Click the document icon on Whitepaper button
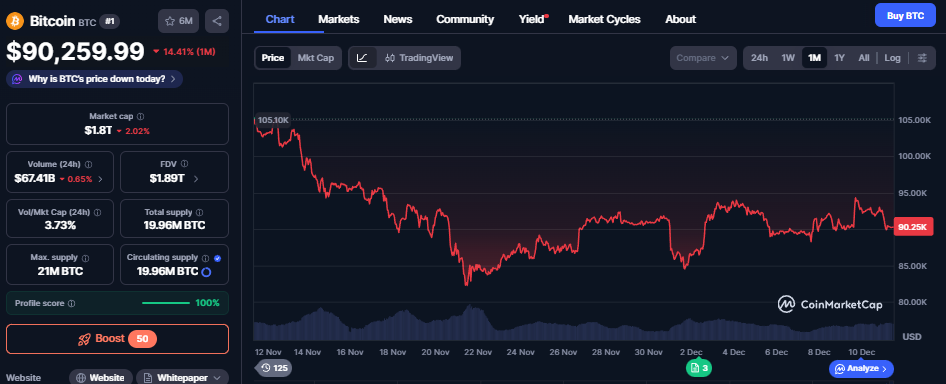Viewport: 946px width, 384px height. click(x=148, y=378)
